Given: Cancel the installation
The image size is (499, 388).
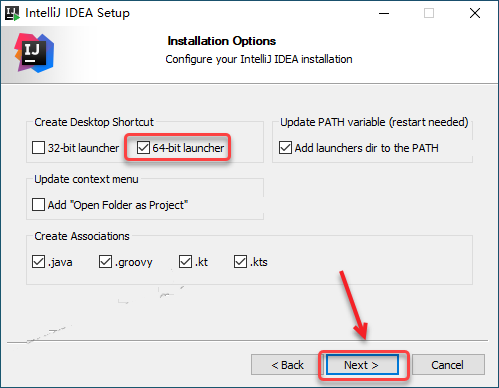Looking at the screenshot, I should (448, 365).
